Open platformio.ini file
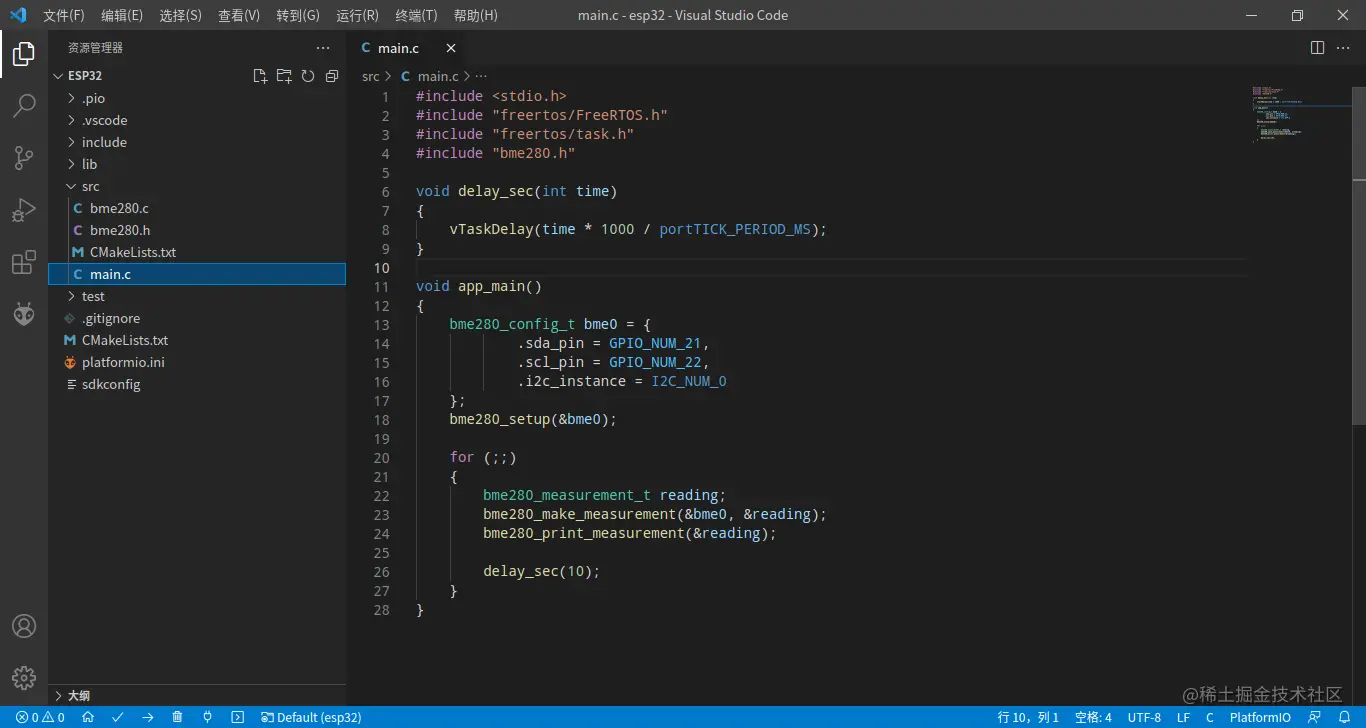1366x728 pixels. point(122,362)
